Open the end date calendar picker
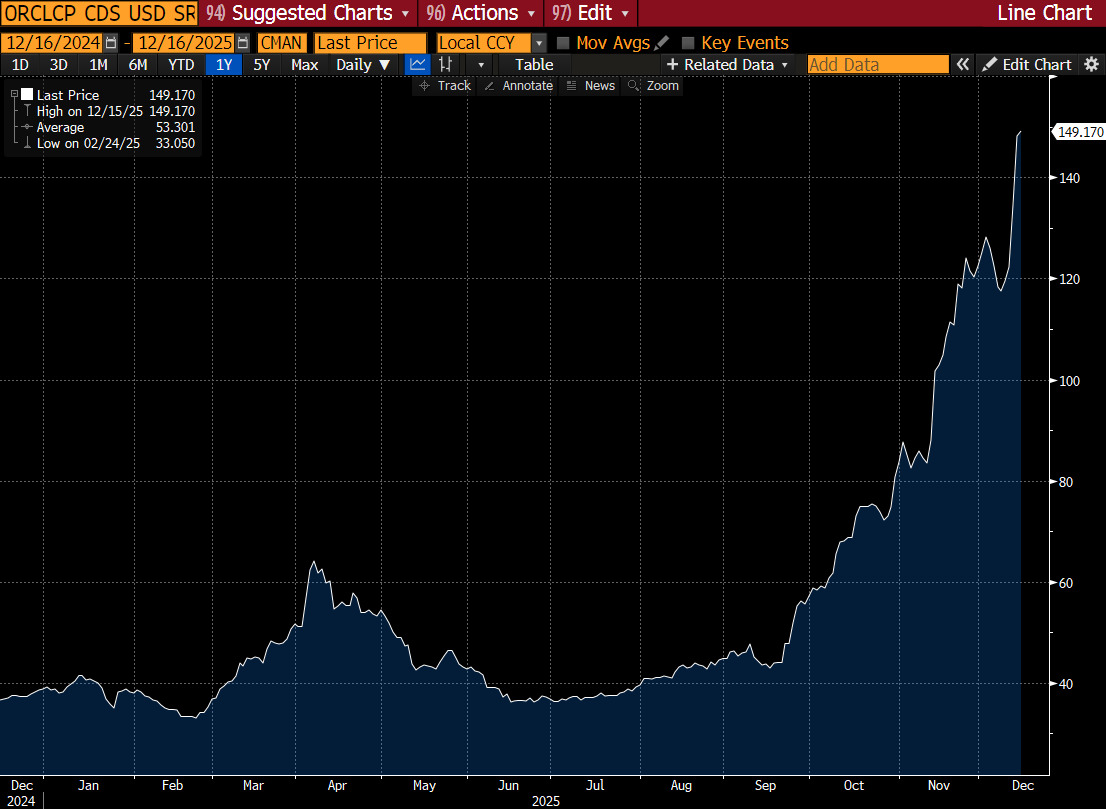This screenshot has width=1106, height=809. (x=243, y=43)
